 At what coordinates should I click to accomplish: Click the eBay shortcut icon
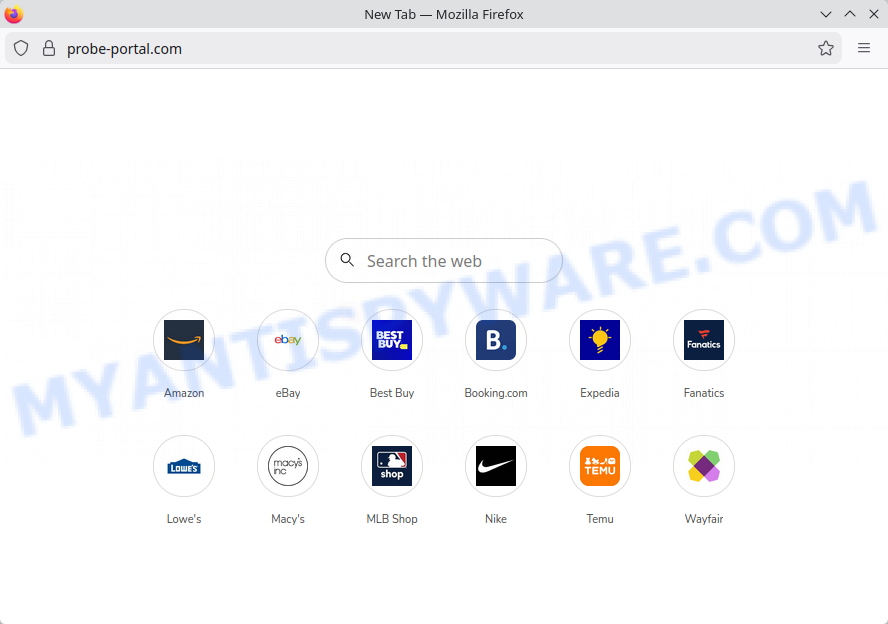[x=288, y=340]
